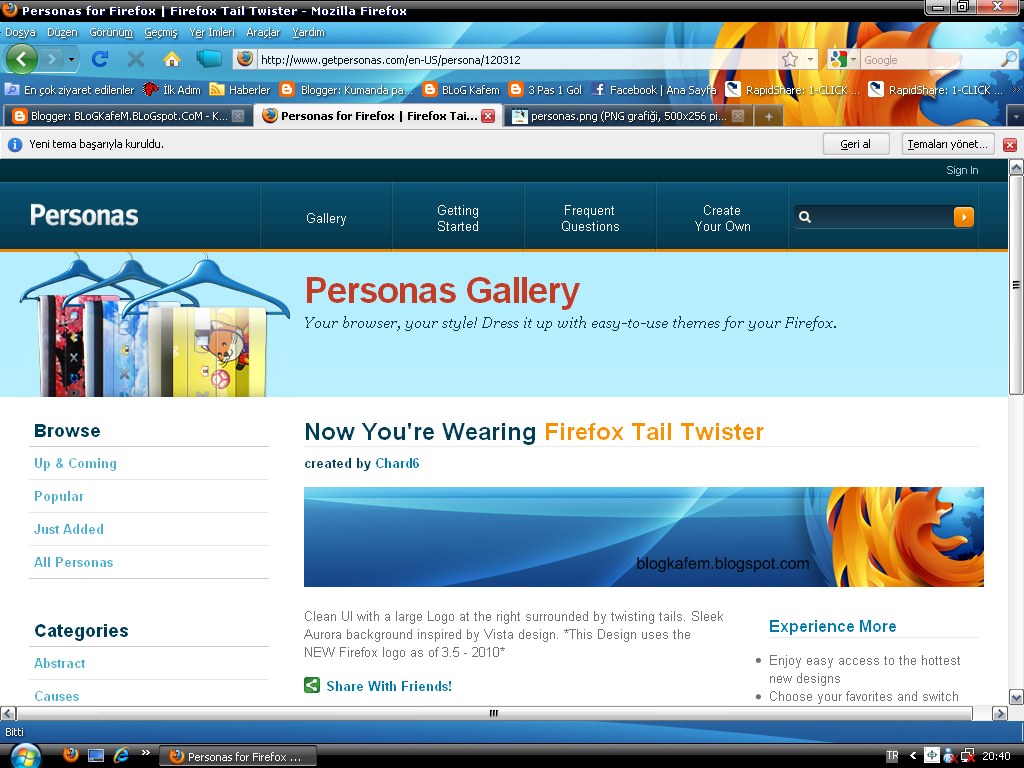1024x768 pixels.
Task: Show more bookmarks with the chevron
Action: pos(1016,89)
